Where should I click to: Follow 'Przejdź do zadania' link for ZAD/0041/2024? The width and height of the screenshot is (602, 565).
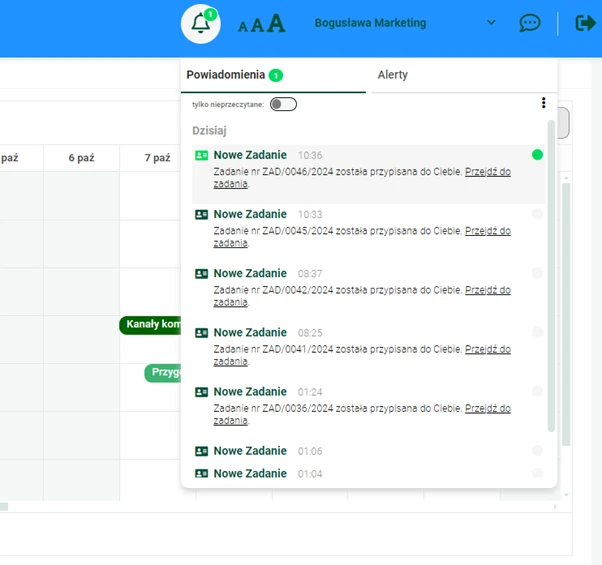(x=487, y=349)
